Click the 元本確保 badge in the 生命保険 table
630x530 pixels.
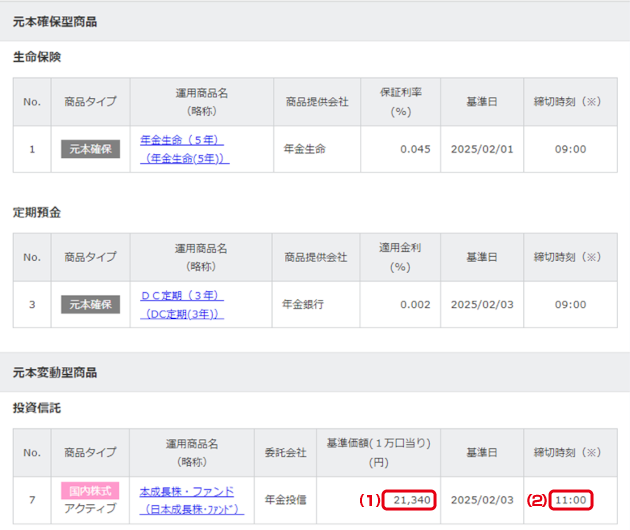pyautogui.click(x=90, y=149)
